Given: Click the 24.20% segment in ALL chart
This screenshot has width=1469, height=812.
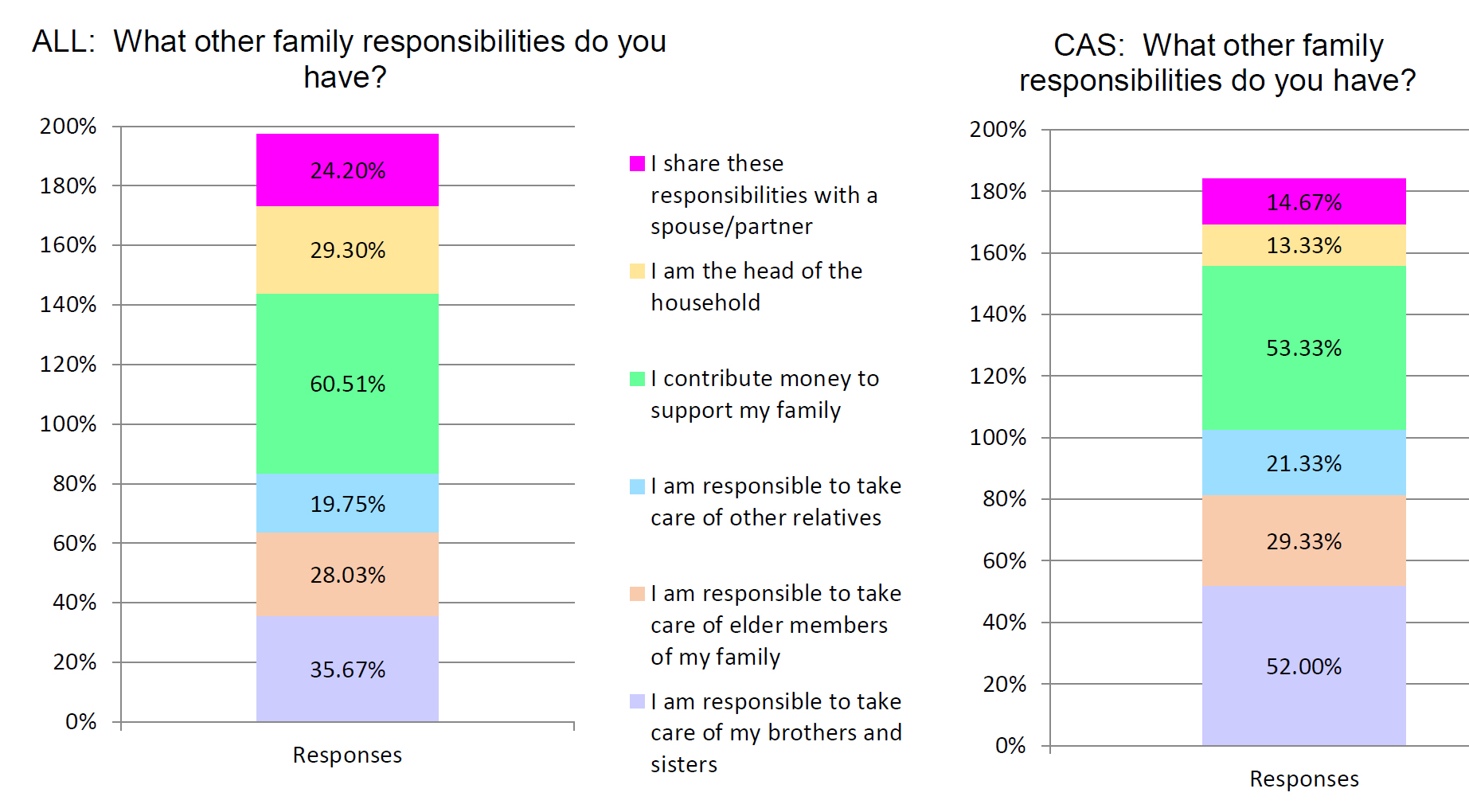Looking at the screenshot, I should 347,170.
